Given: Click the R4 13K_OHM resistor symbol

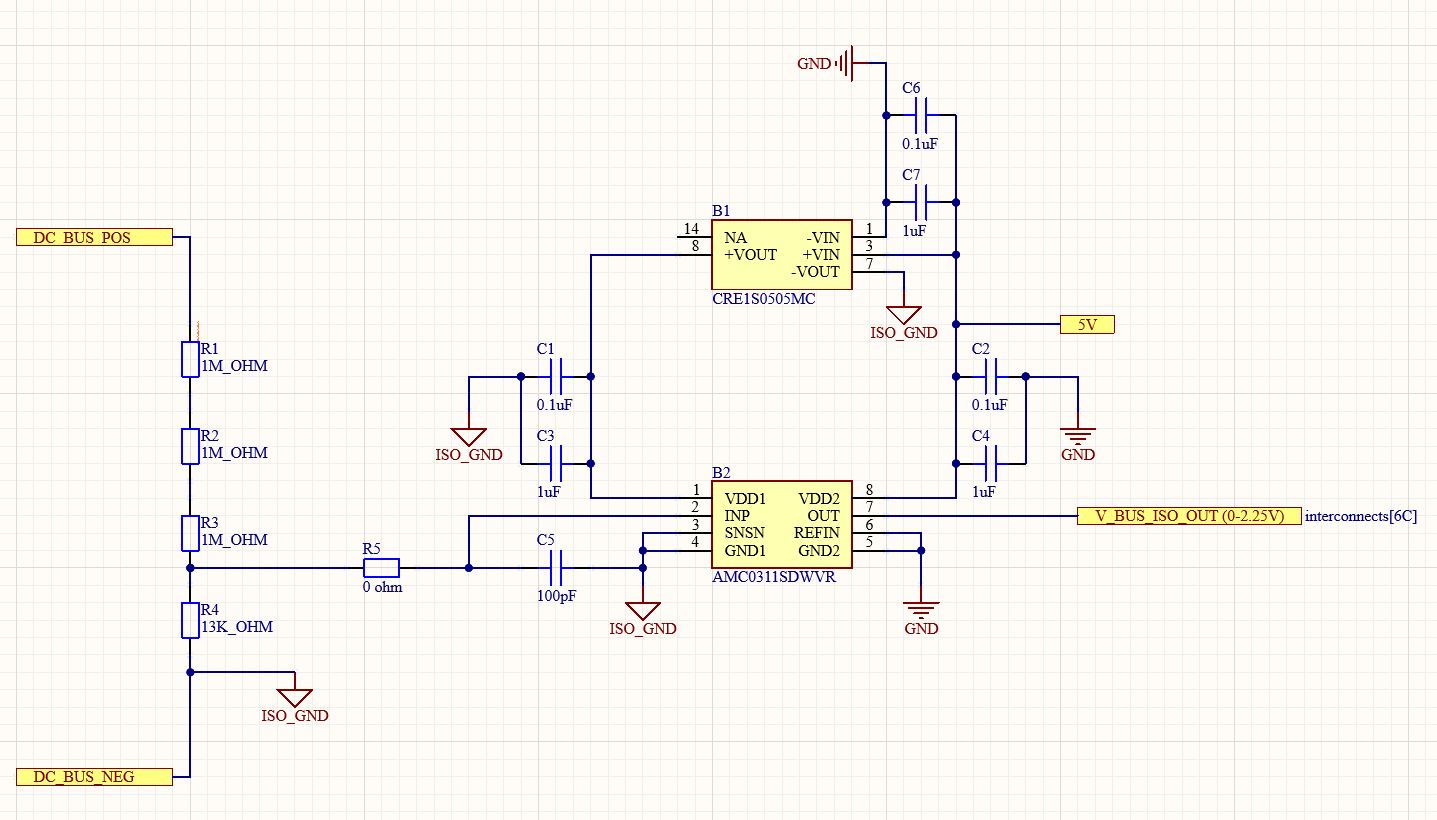Looking at the screenshot, I should 189,620.
